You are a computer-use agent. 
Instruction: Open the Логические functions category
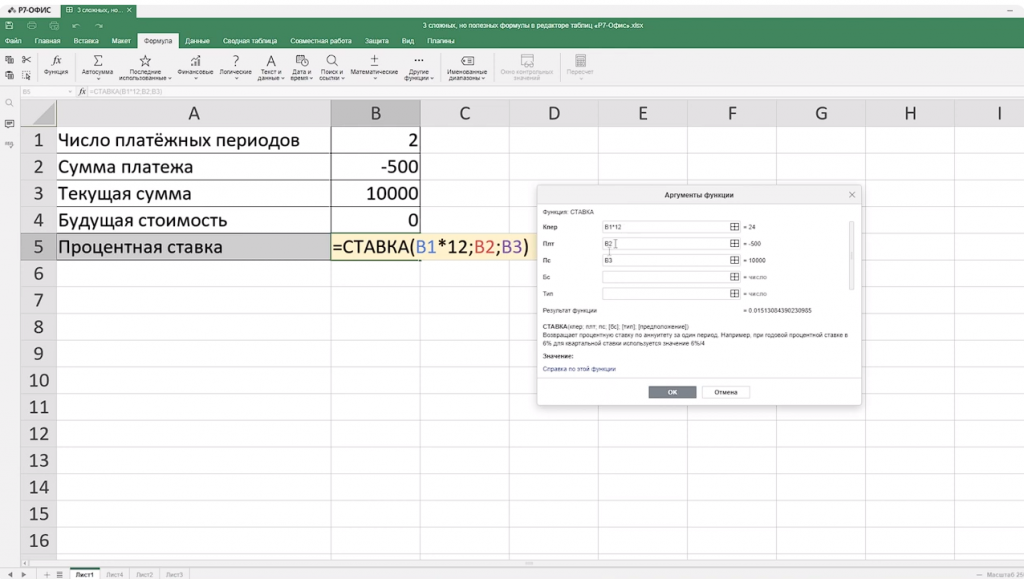235,65
